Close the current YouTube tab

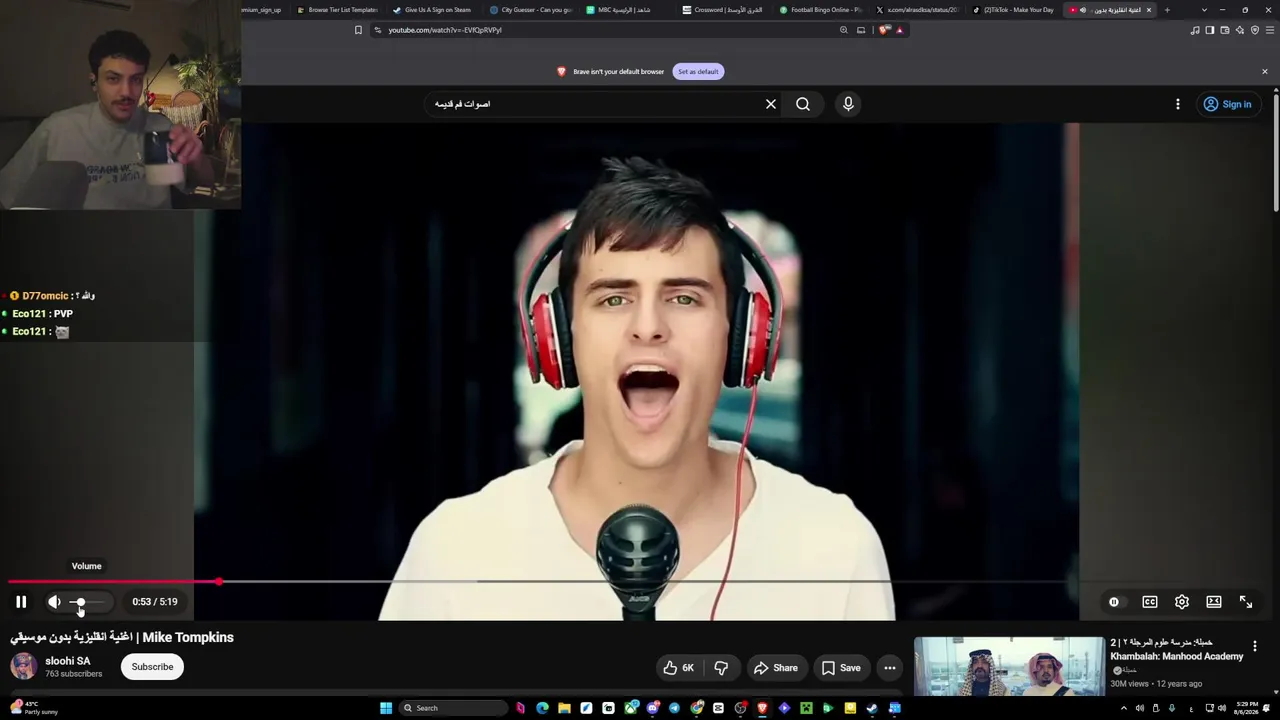pyautogui.click(x=1149, y=10)
